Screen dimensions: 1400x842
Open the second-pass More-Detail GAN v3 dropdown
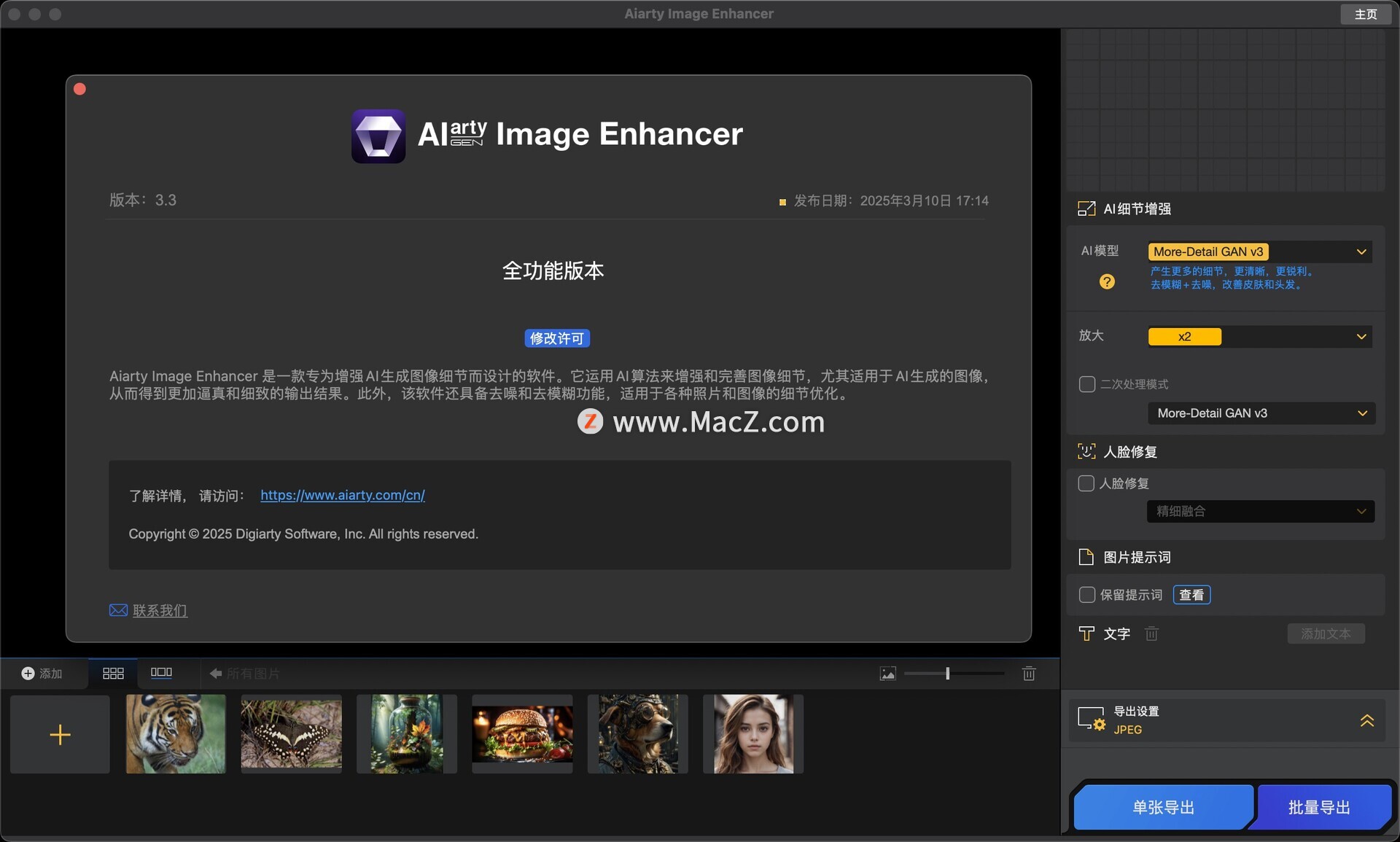click(x=1261, y=413)
